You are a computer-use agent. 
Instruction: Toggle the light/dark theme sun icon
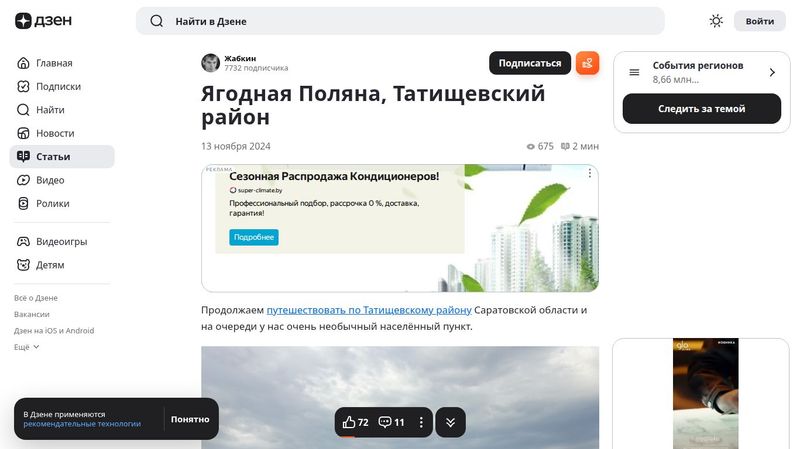(x=716, y=21)
